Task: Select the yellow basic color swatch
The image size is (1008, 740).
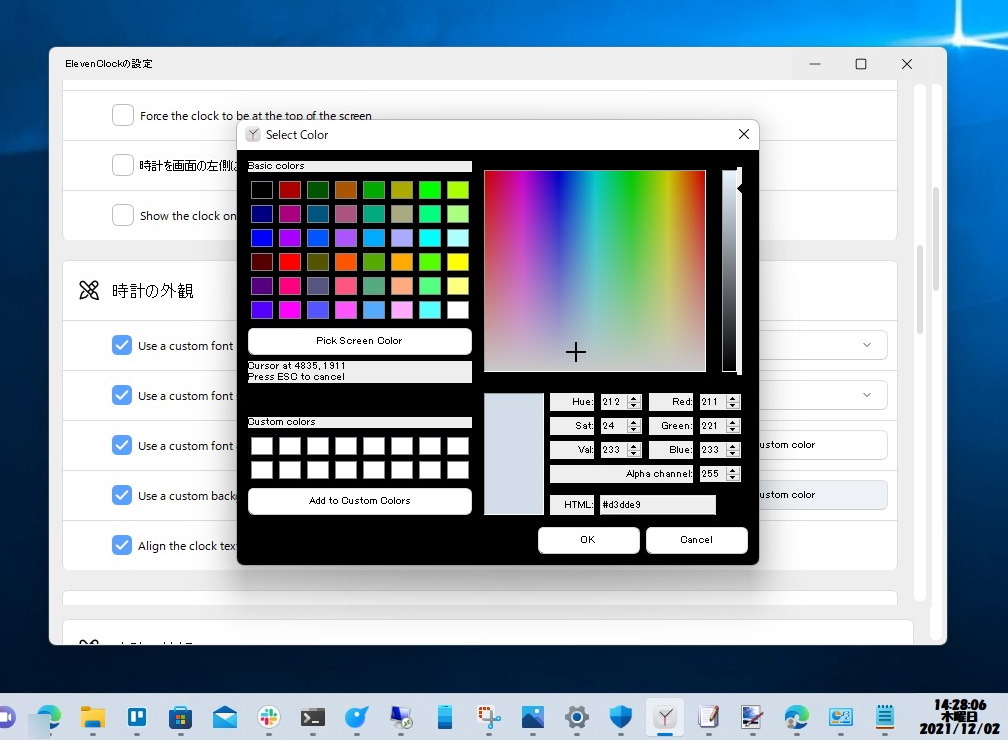Action: 458,262
